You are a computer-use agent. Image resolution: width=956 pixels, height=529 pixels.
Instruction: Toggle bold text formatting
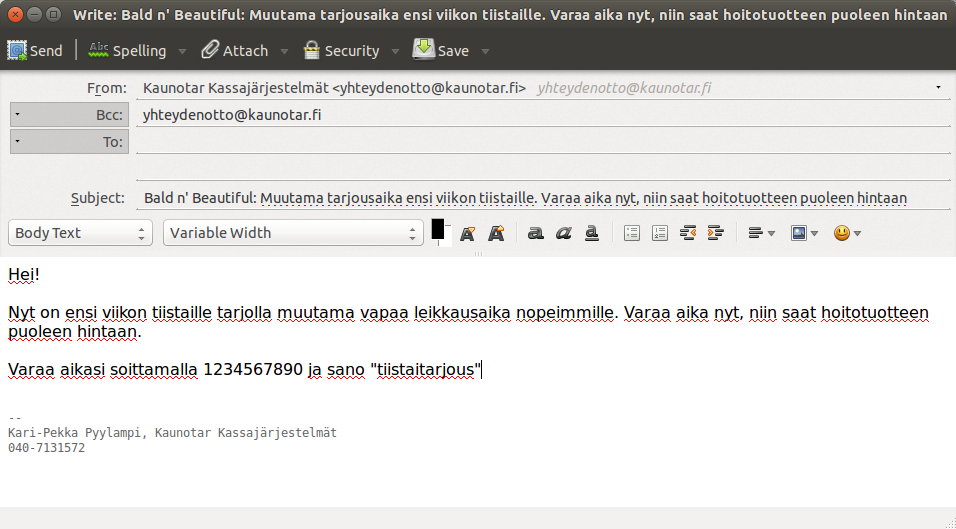click(536, 233)
